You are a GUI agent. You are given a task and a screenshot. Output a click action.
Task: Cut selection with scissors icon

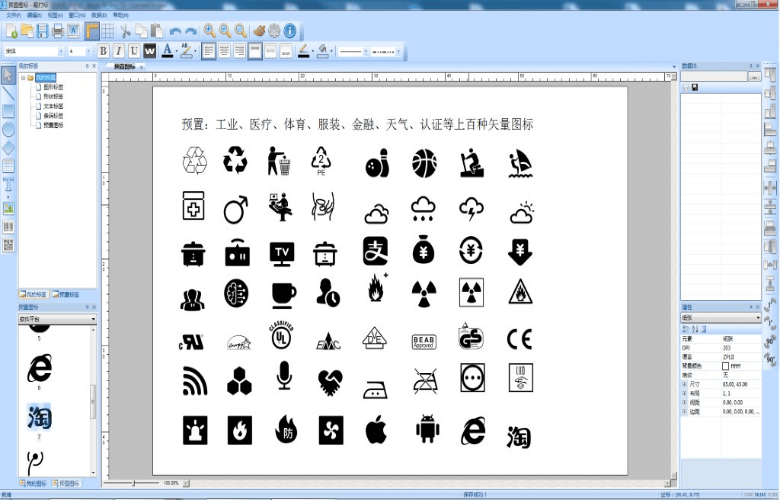125,31
